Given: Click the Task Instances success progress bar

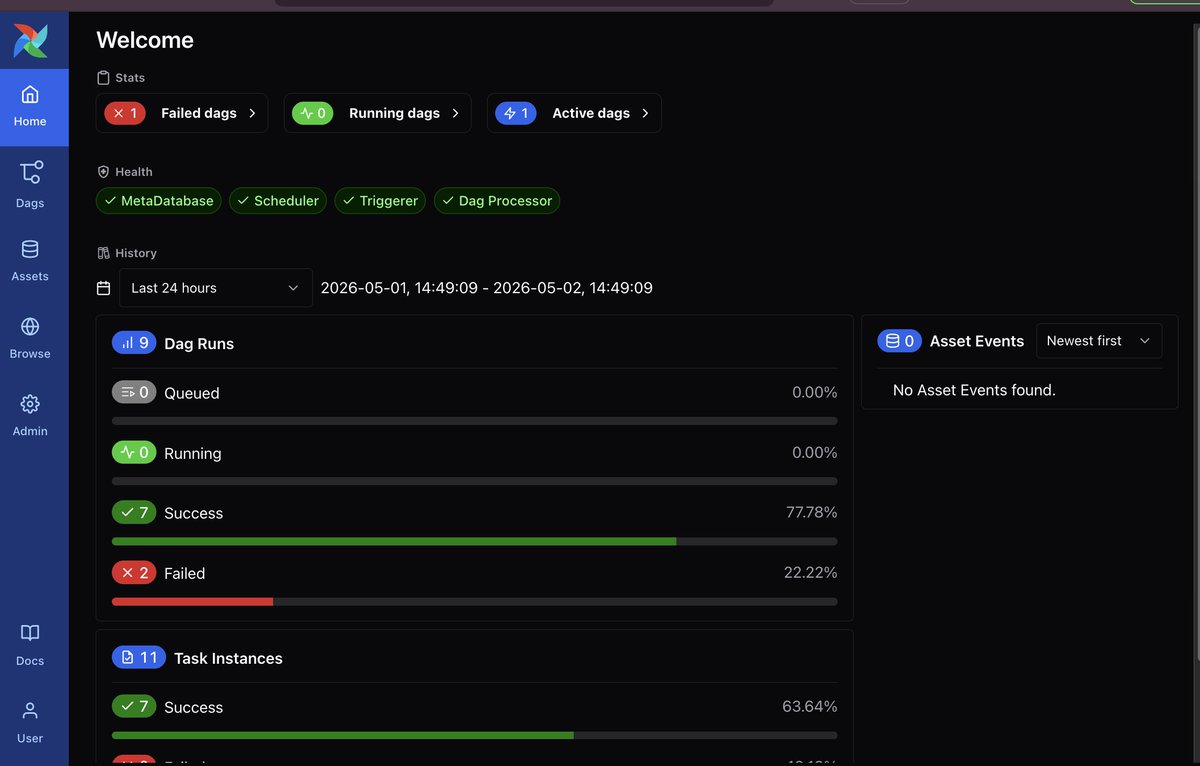Looking at the screenshot, I should pyautogui.click(x=343, y=736).
